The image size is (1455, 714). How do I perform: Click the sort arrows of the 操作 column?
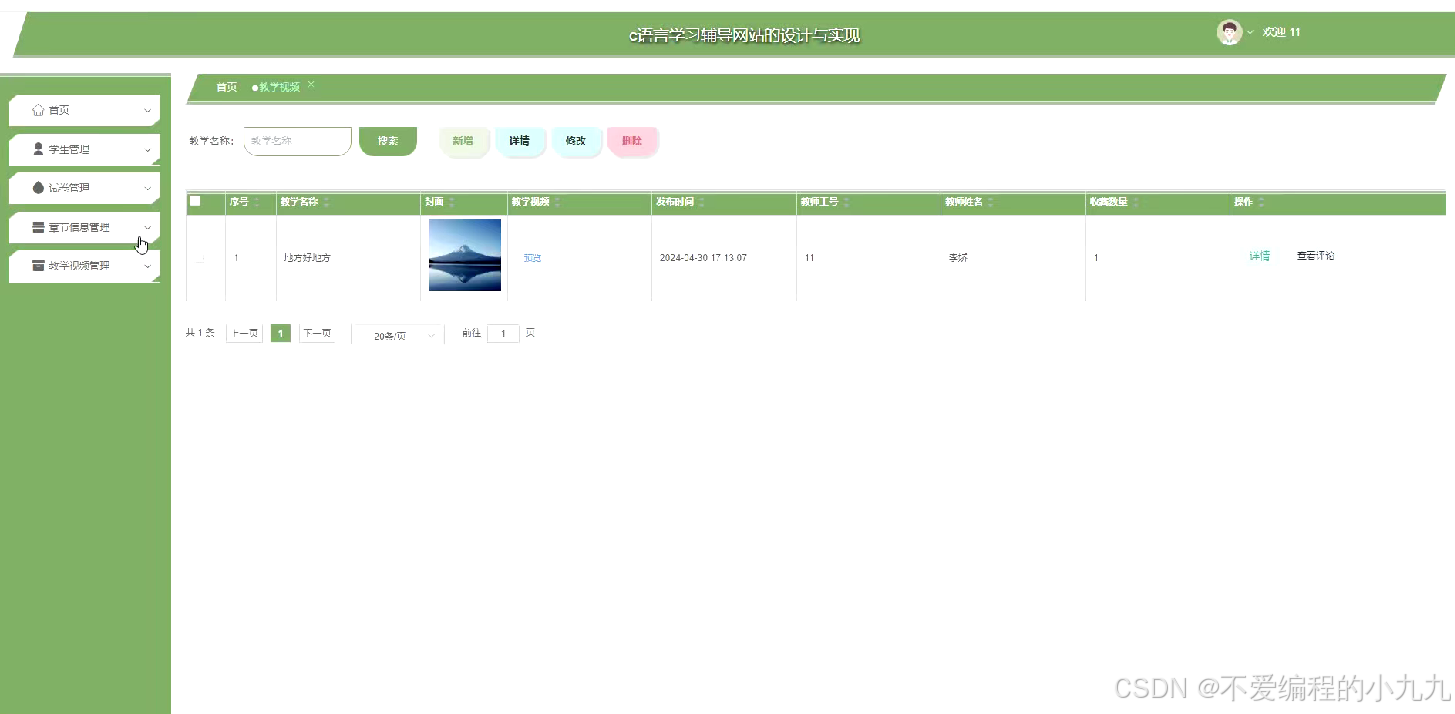point(1261,203)
